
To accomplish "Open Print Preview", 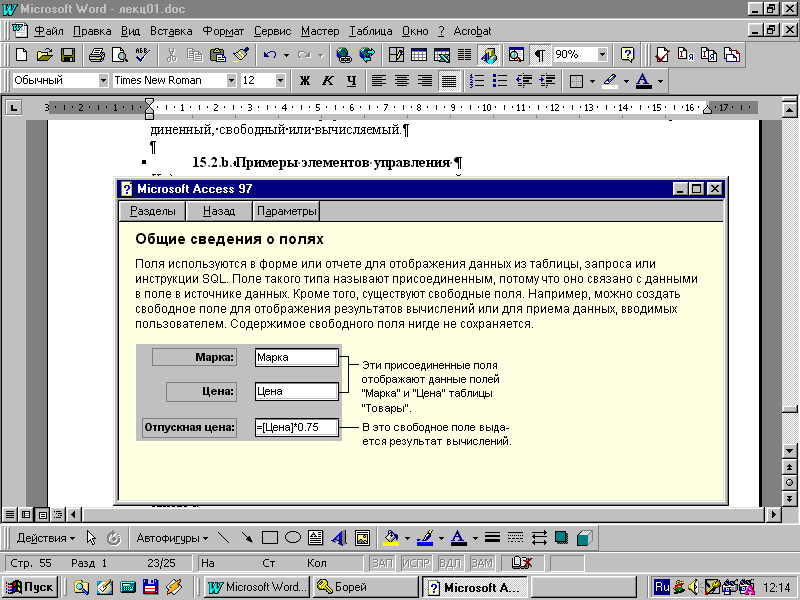I will [120, 55].
